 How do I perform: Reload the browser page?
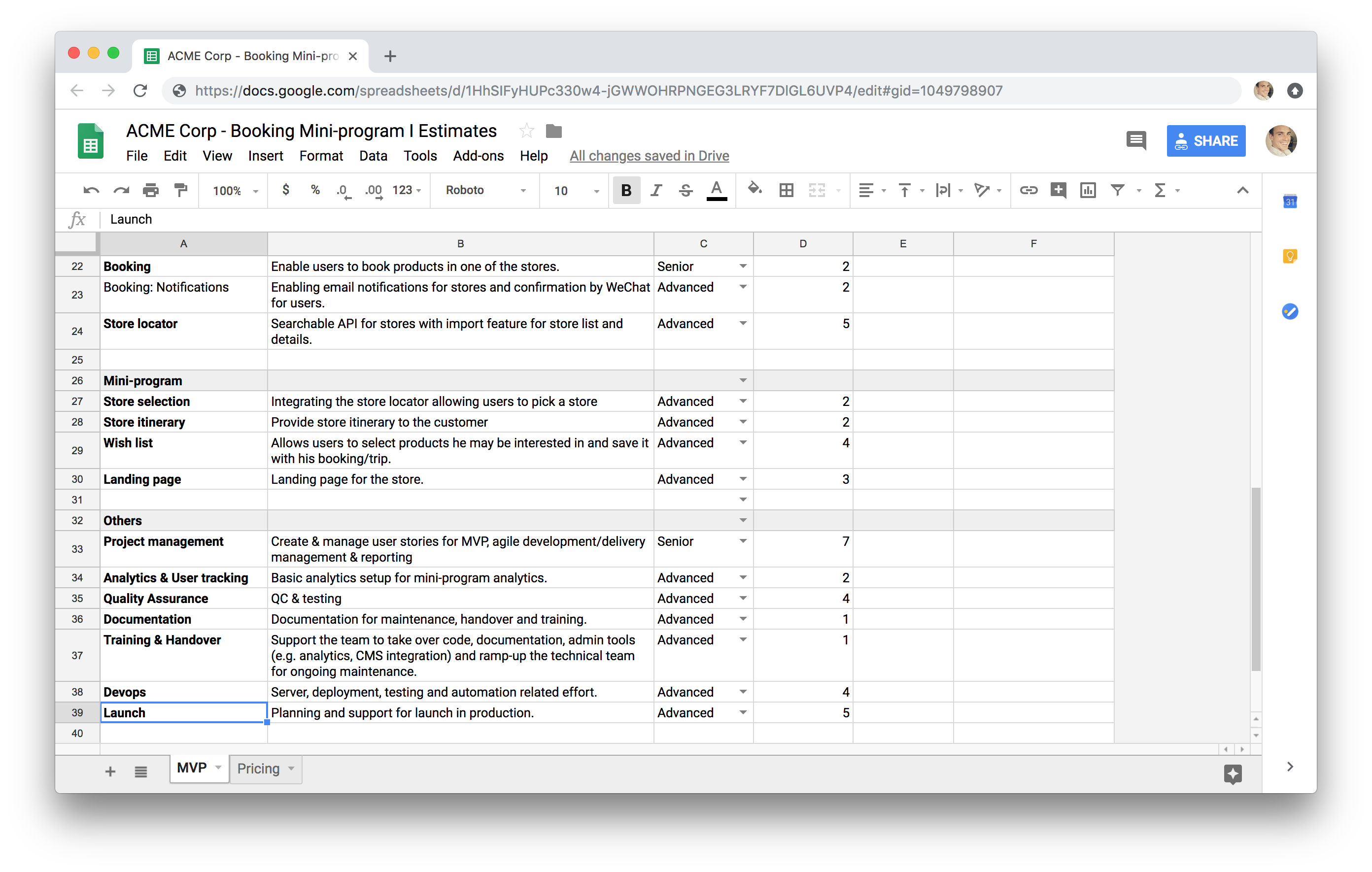pos(140,91)
